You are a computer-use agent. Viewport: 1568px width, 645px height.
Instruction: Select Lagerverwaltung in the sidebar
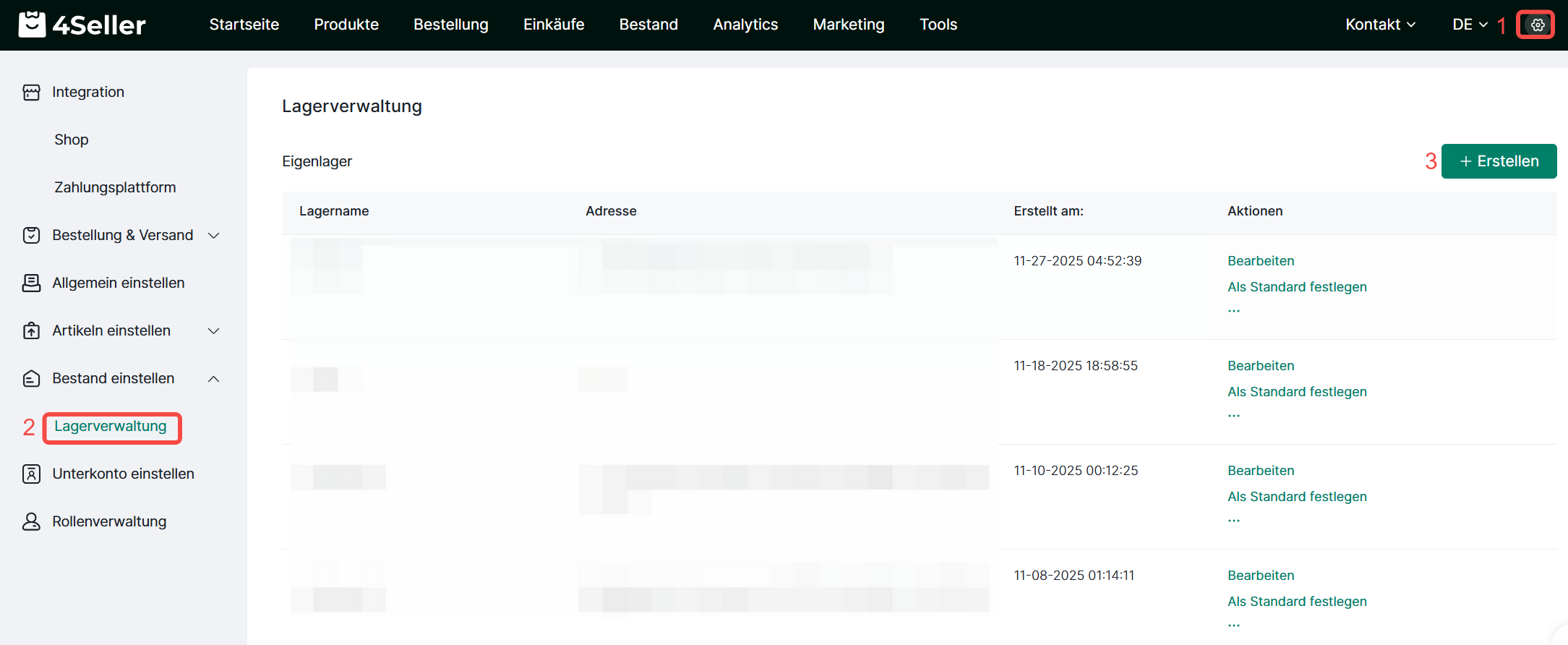[111, 427]
